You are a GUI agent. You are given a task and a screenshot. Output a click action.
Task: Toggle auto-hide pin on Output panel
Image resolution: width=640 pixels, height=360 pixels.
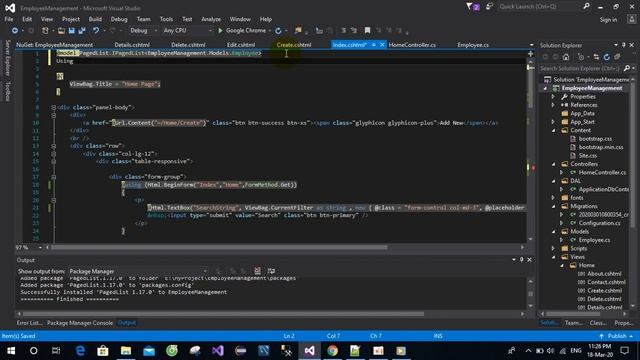(x=521, y=260)
